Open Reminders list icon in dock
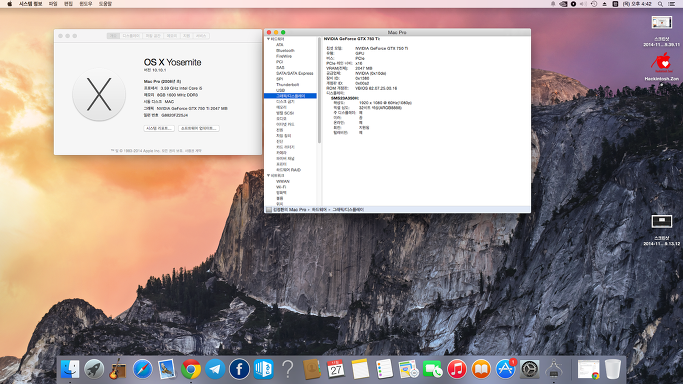The width and height of the screenshot is (683, 384). point(384,369)
